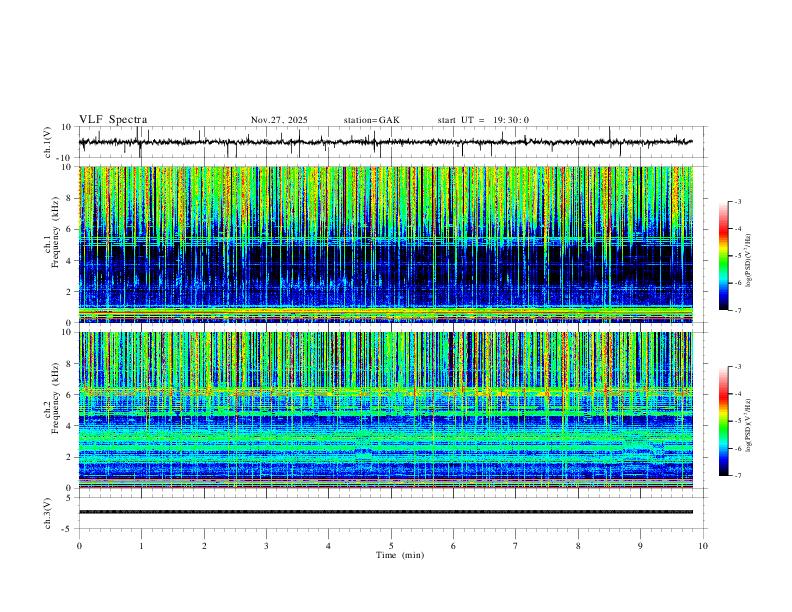792x612 pixels.
Task: Click the ch.3 flat black voltage trace
Action: tap(386, 512)
